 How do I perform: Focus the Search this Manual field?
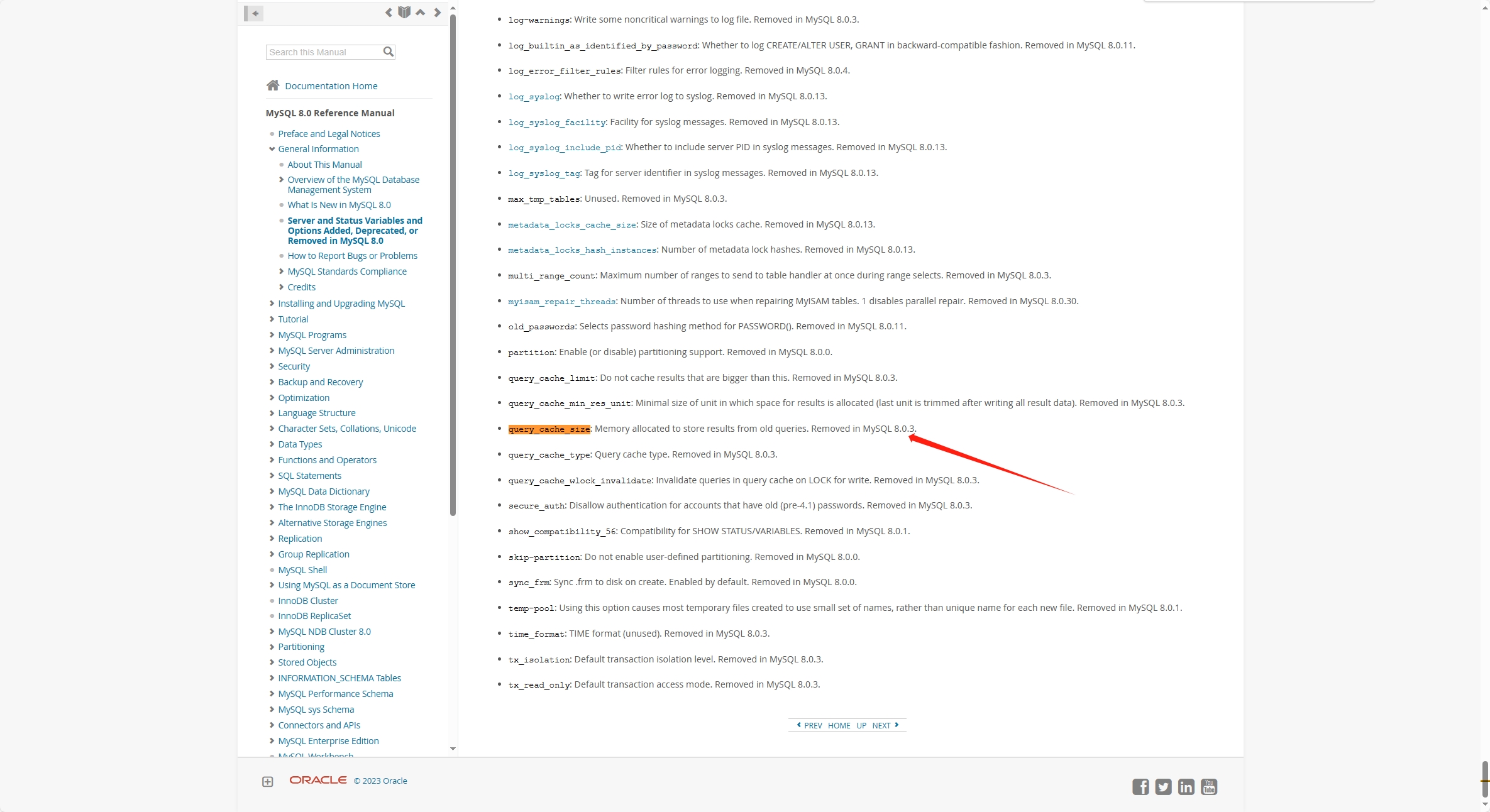324,52
